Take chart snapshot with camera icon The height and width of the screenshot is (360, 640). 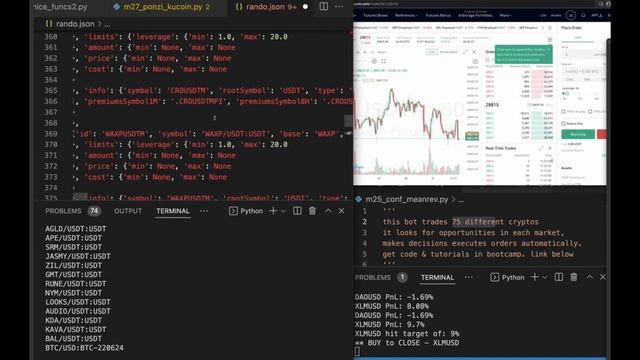(475, 61)
